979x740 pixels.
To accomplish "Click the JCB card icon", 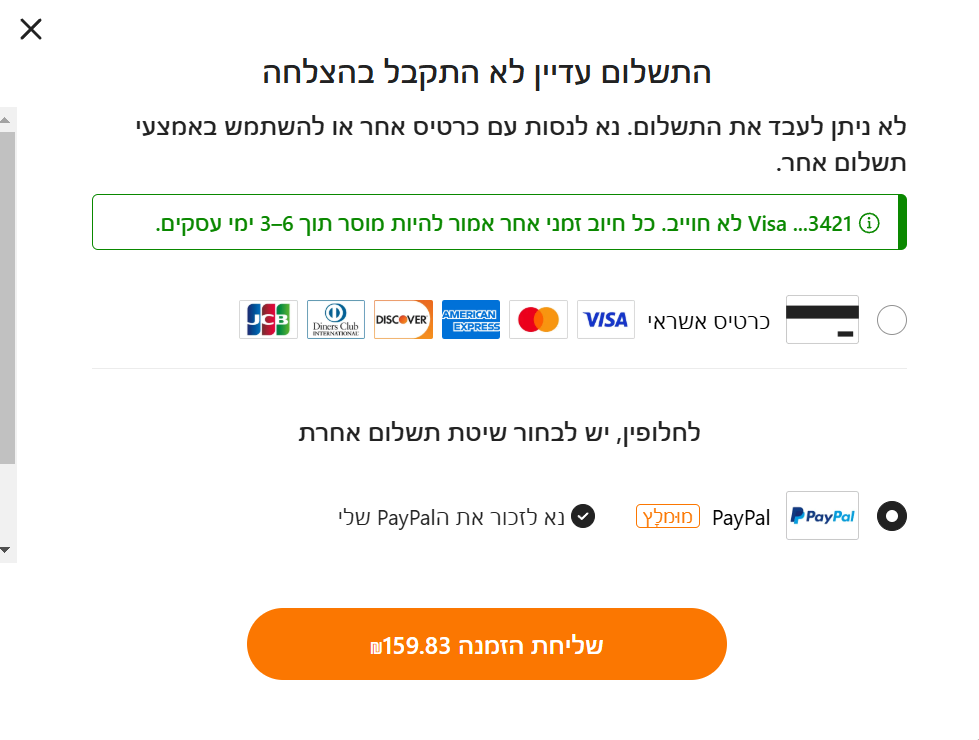I will point(268,319).
